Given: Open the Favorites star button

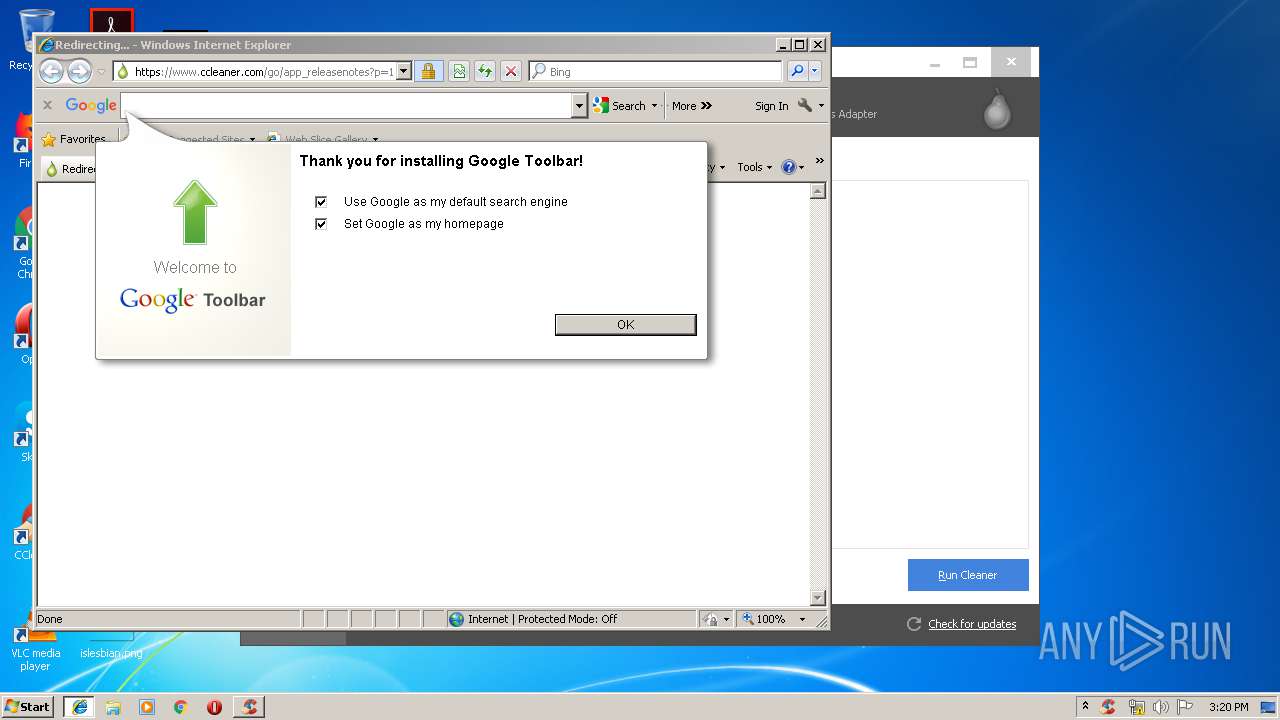Looking at the screenshot, I should tap(74, 140).
